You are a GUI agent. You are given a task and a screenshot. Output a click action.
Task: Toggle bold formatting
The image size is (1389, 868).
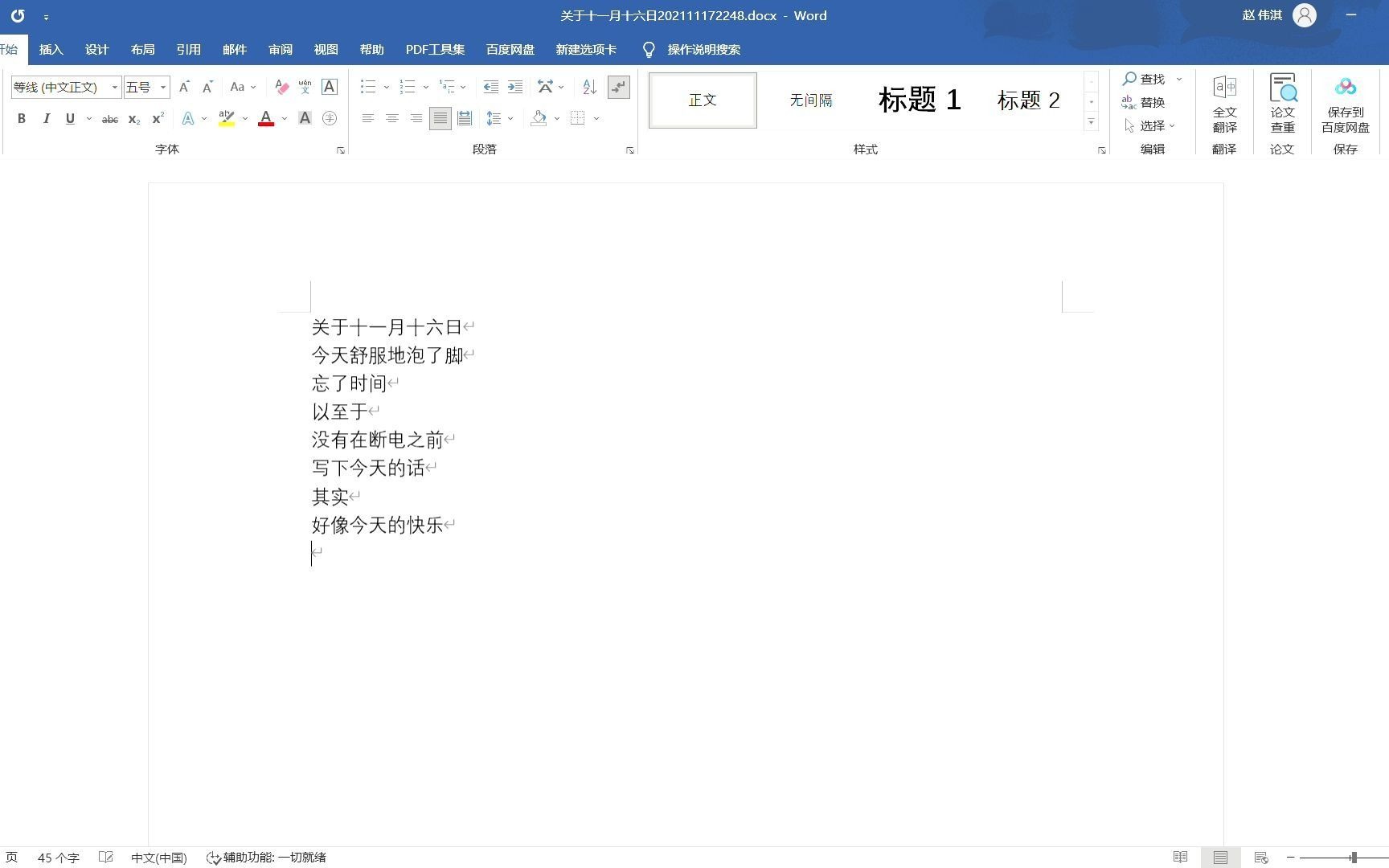pyautogui.click(x=22, y=118)
